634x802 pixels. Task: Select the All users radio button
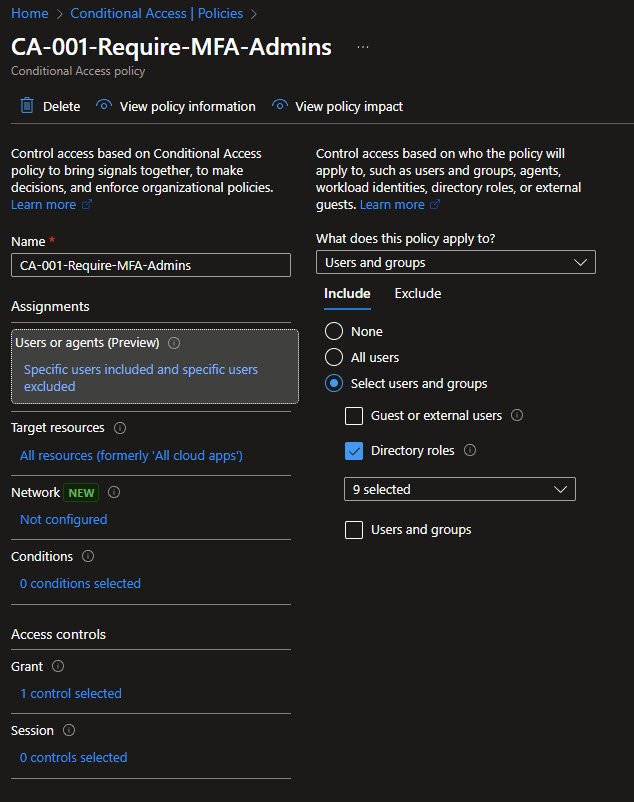(x=334, y=357)
